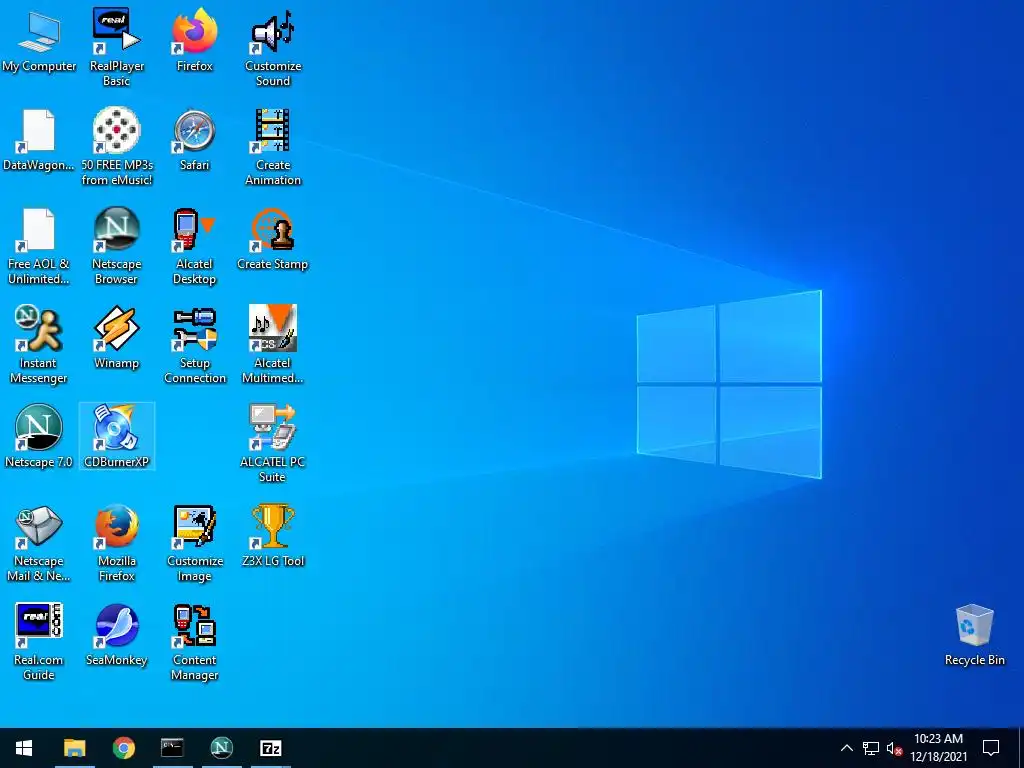The height and width of the screenshot is (768, 1024).
Task: Select the My Computer desktop icon
Action: coord(39,41)
